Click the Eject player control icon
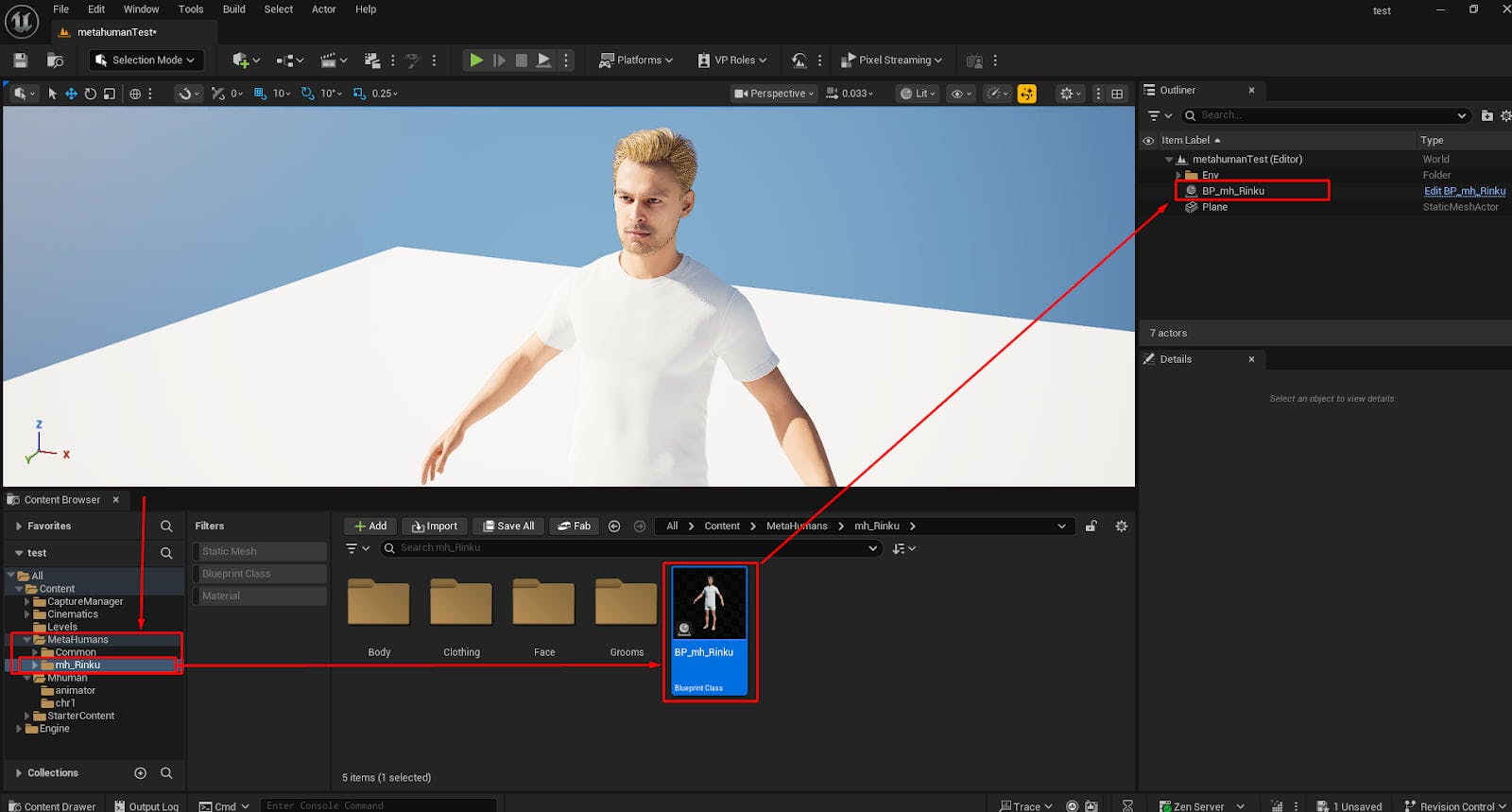 pyautogui.click(x=543, y=60)
